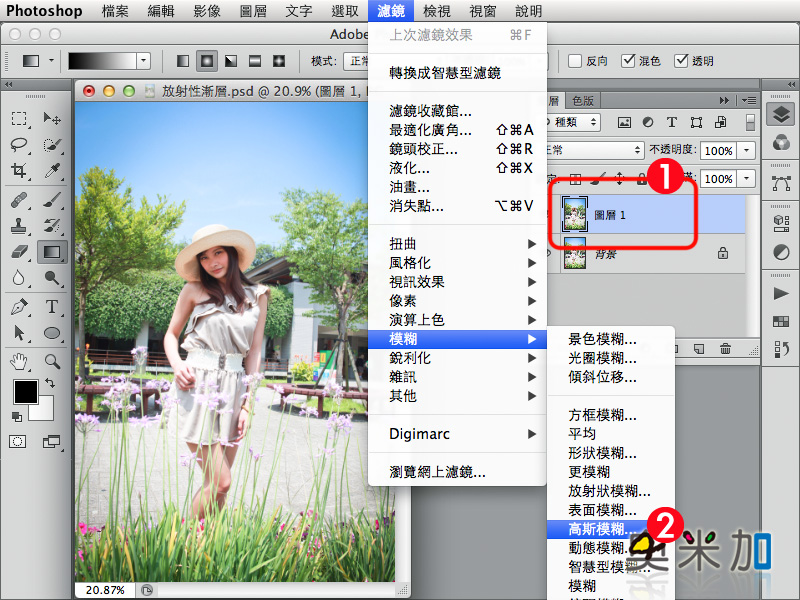Viewport: 800px width, 600px height.
Task: Delete layer with the trash icon
Action: [x=725, y=349]
